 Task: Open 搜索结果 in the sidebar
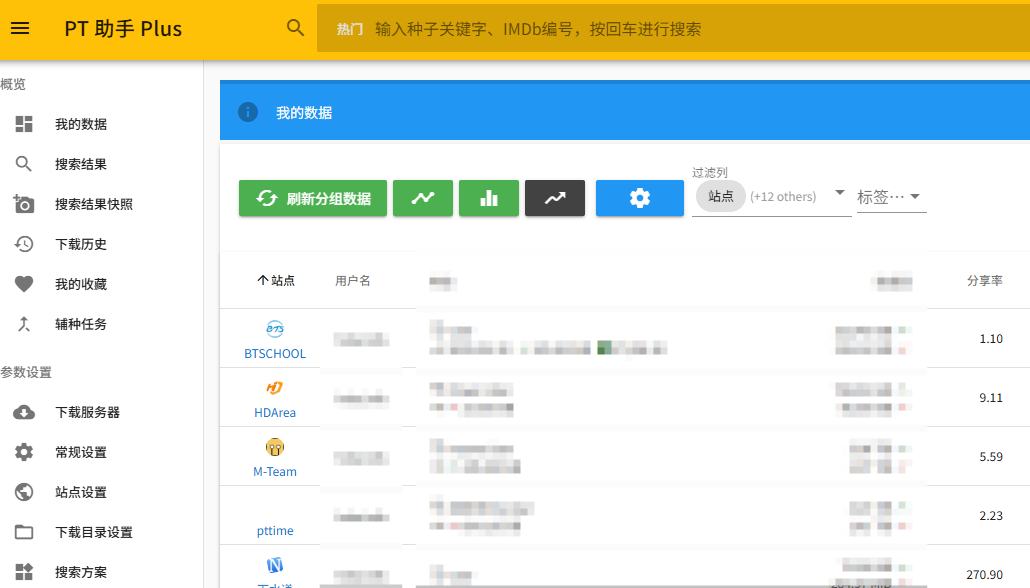point(81,164)
